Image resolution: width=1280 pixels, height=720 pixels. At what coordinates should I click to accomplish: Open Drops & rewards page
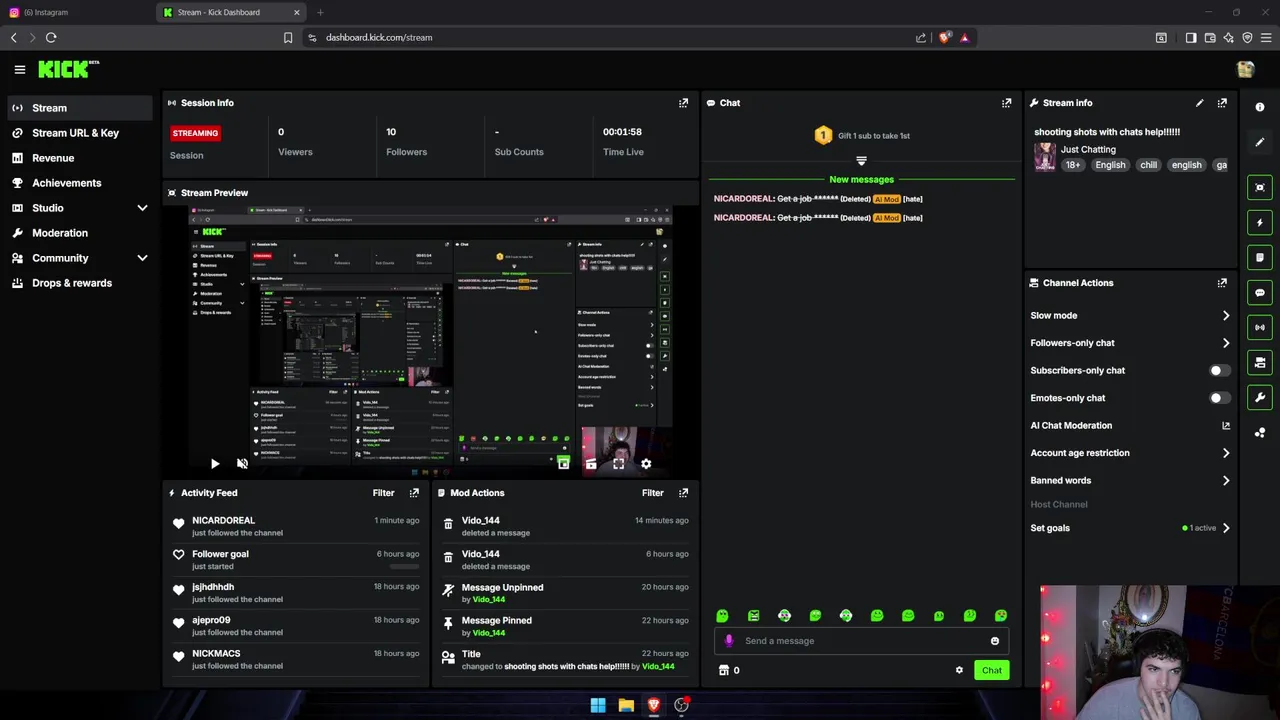coord(82,283)
